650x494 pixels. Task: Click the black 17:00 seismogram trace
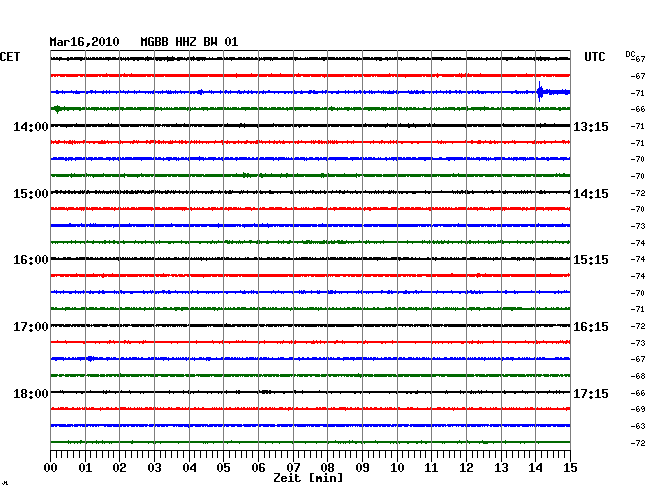tap(310, 325)
